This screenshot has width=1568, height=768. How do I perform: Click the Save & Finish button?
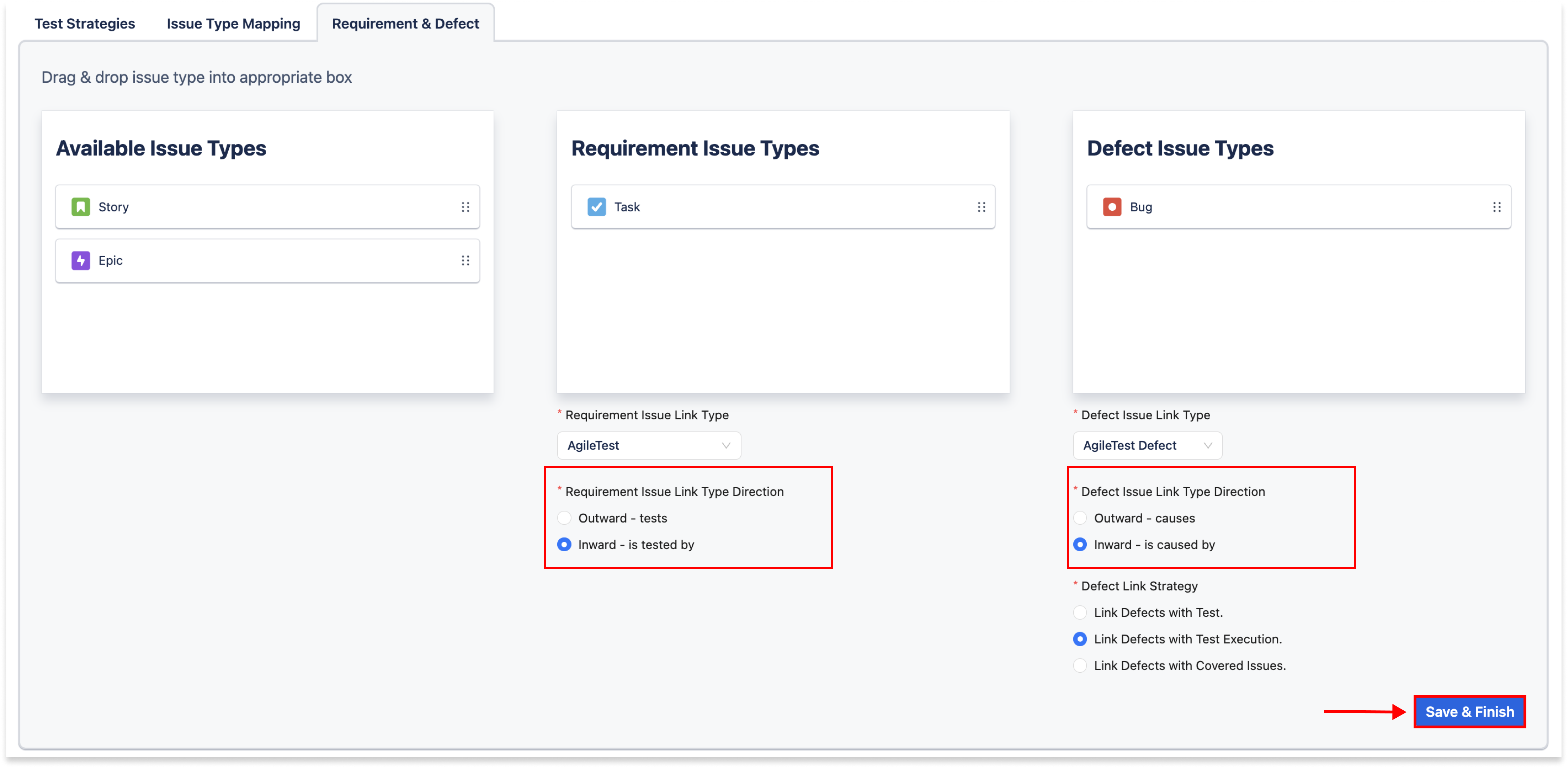point(1469,711)
